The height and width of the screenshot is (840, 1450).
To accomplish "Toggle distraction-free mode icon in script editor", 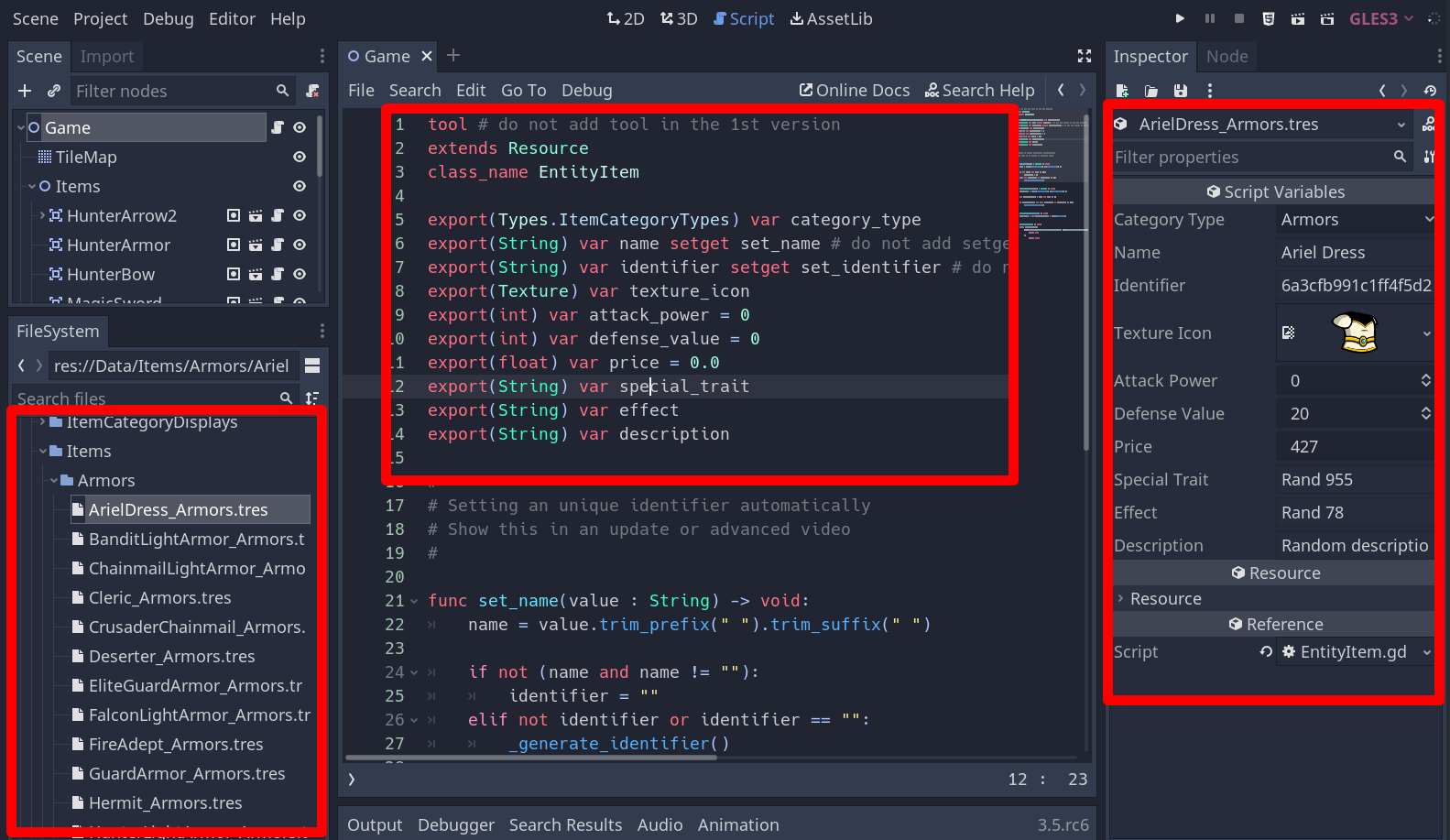I will click(x=1085, y=56).
